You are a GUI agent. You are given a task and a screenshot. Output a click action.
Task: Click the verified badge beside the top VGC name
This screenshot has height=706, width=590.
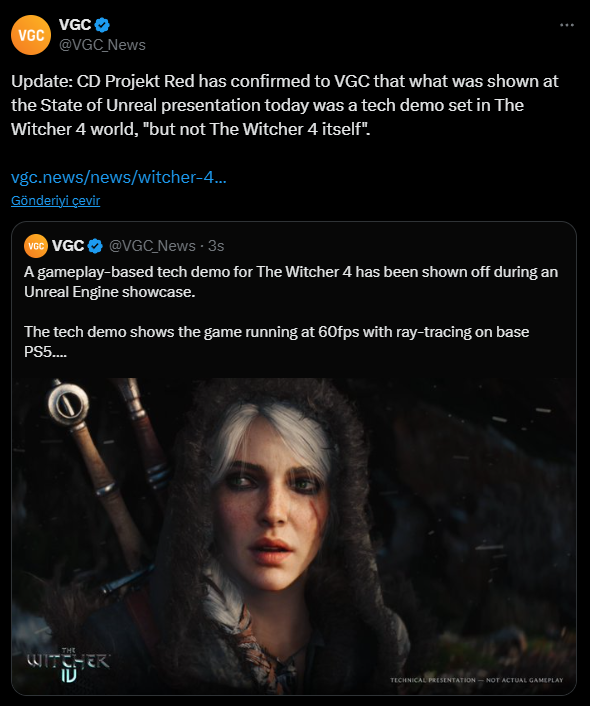(102, 25)
